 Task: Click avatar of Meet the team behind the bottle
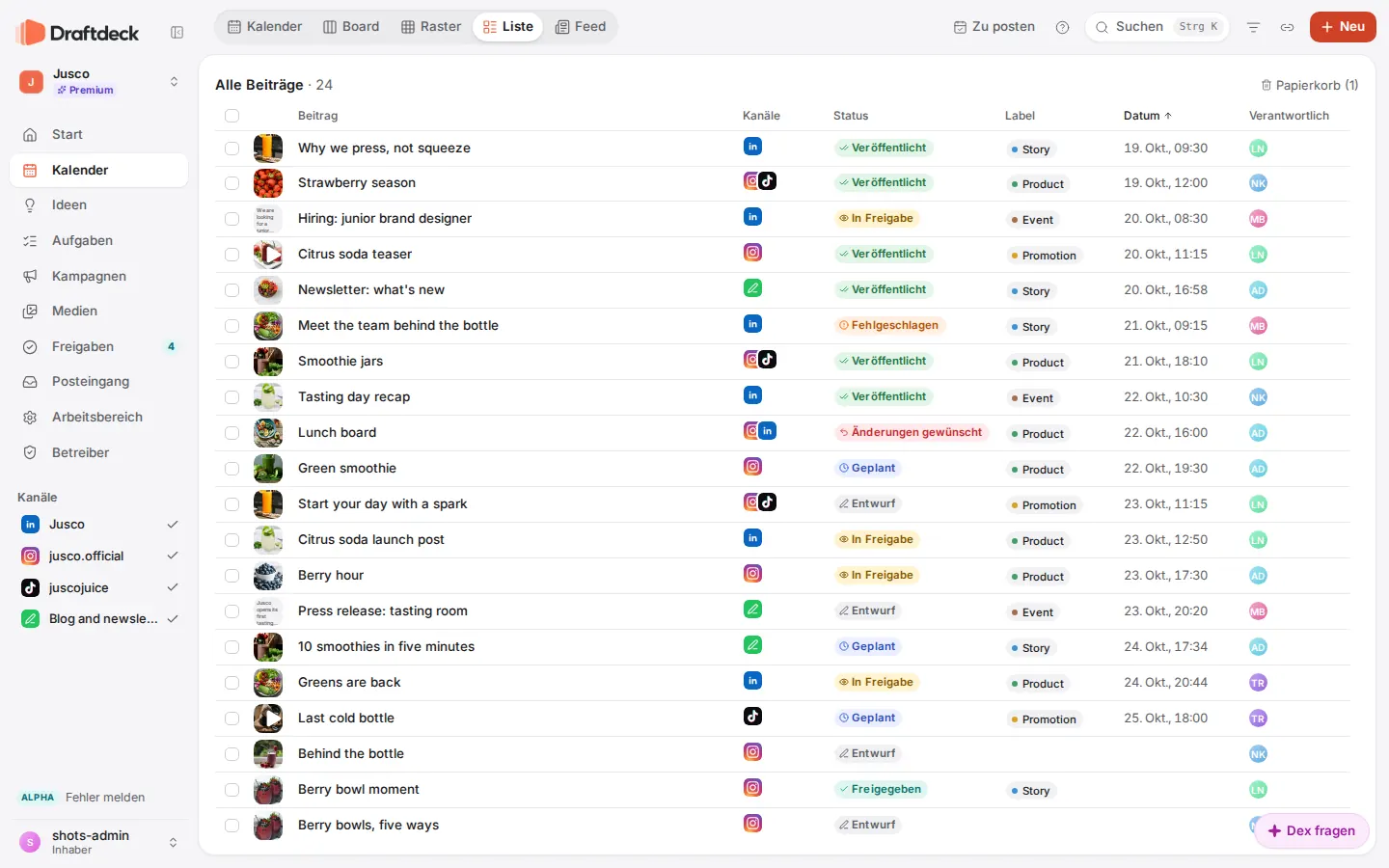(1258, 326)
